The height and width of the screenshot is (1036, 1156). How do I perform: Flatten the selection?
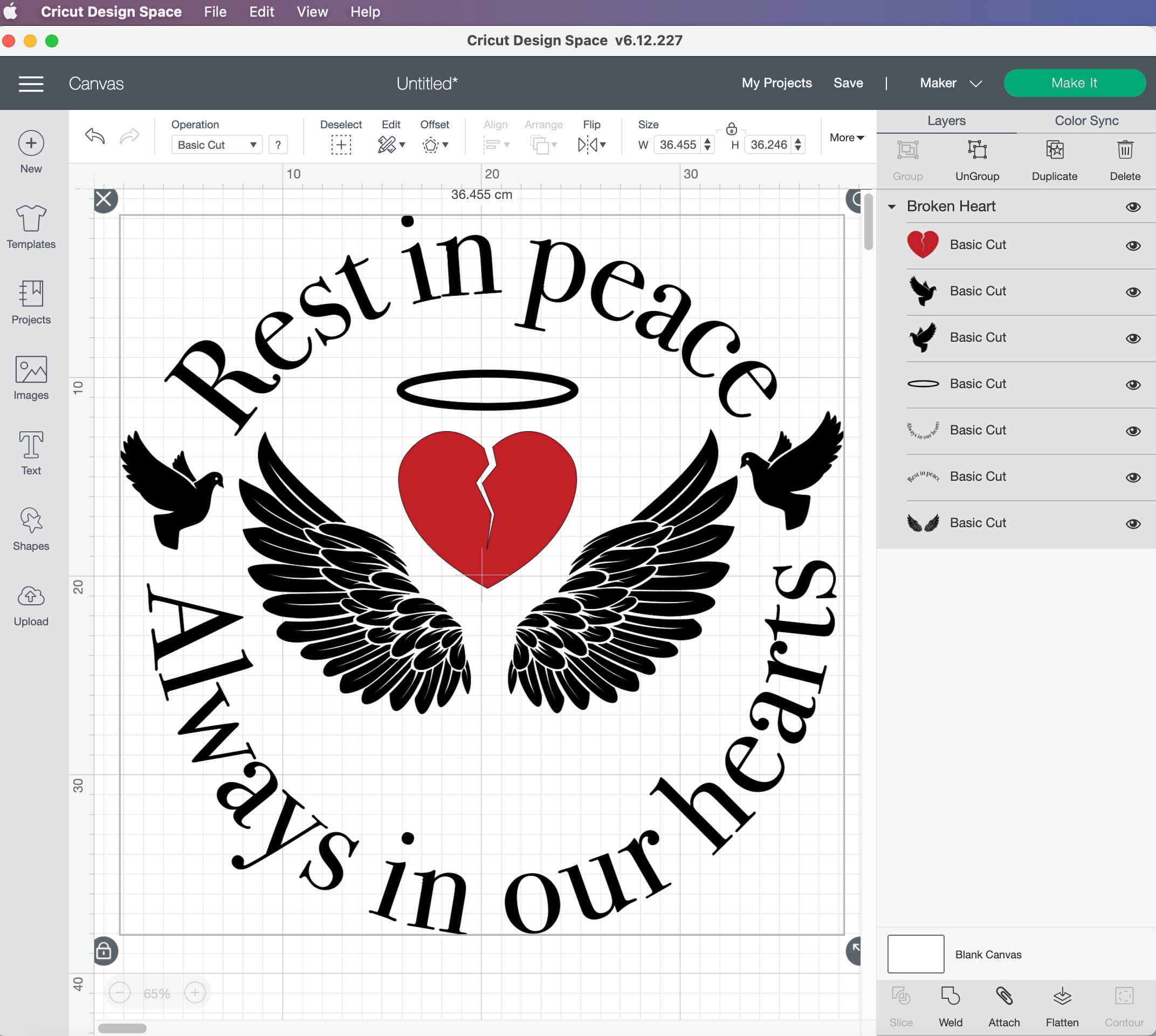coord(1063,999)
